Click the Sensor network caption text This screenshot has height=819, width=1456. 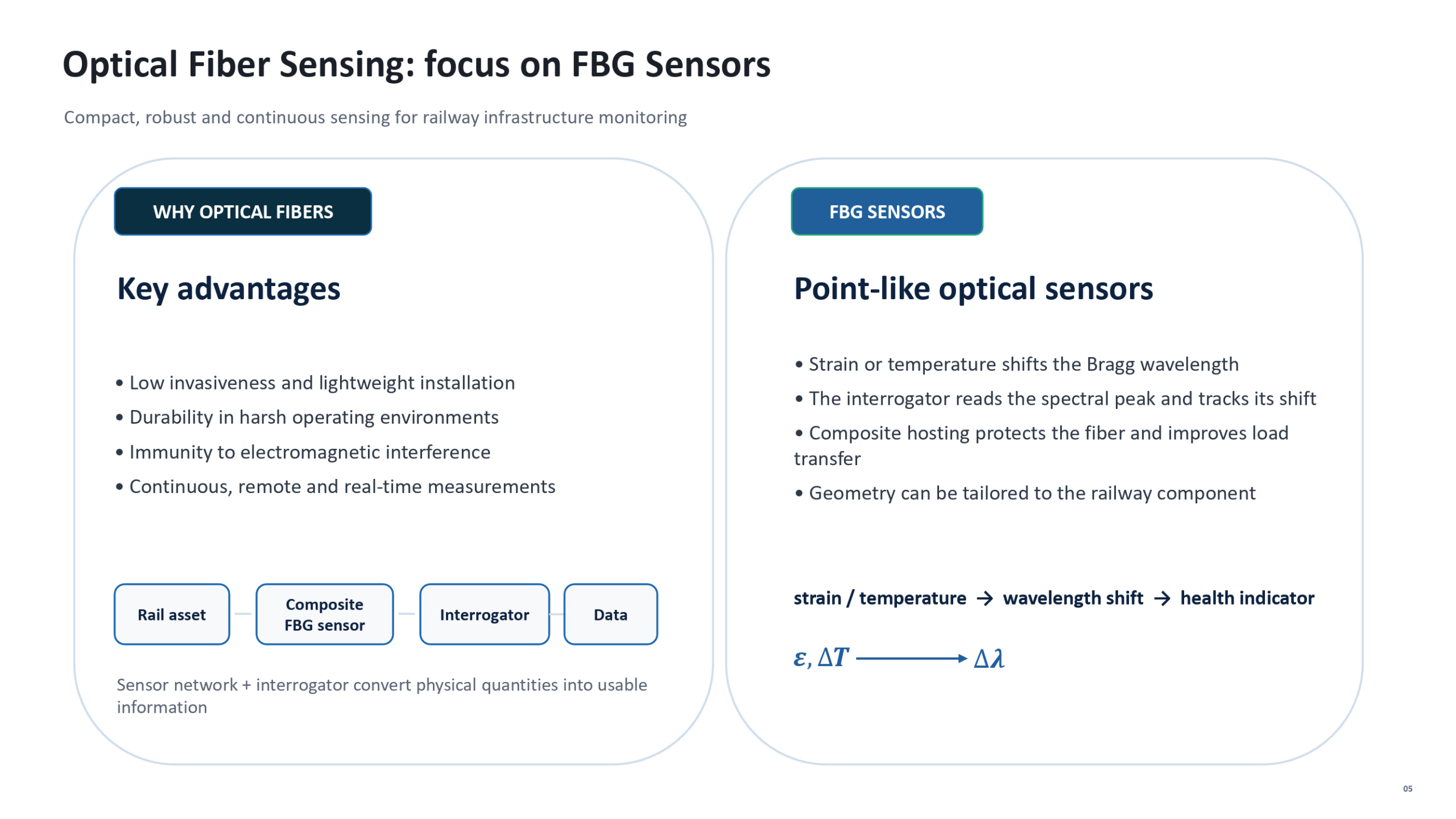pos(382,696)
